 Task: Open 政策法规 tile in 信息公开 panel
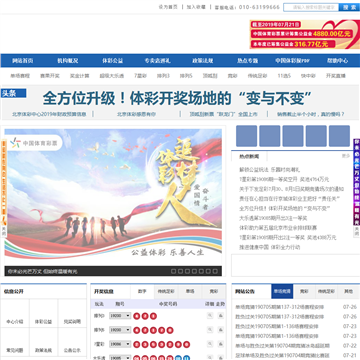(x=43, y=342)
